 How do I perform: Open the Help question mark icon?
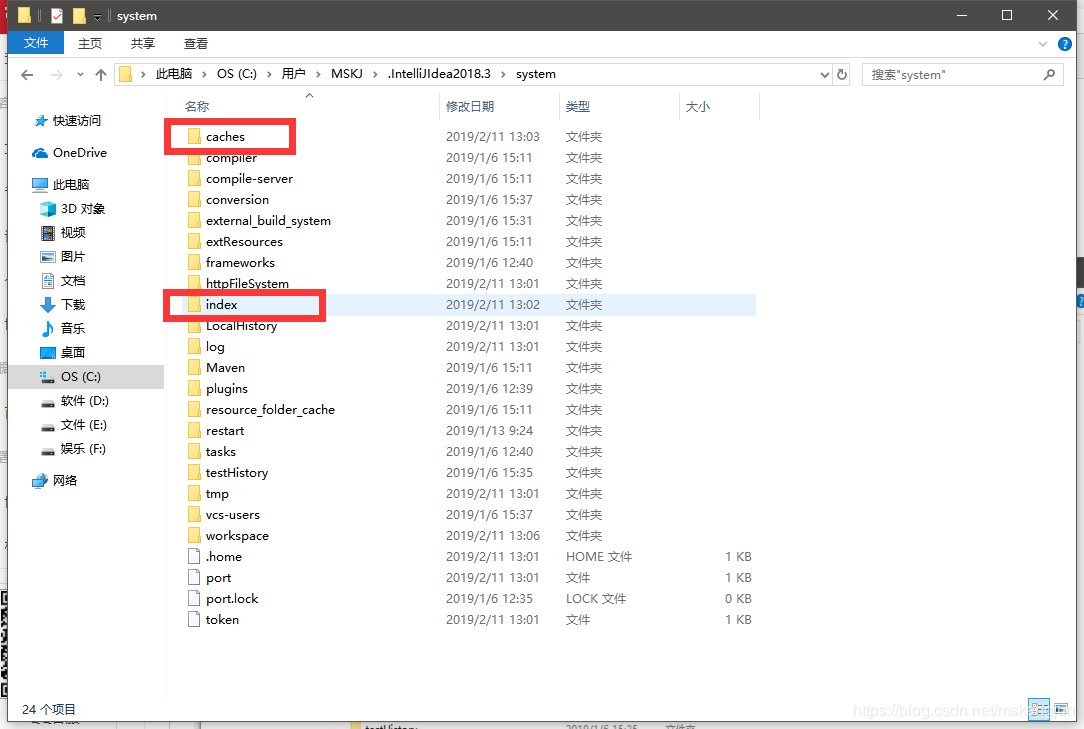1065,44
